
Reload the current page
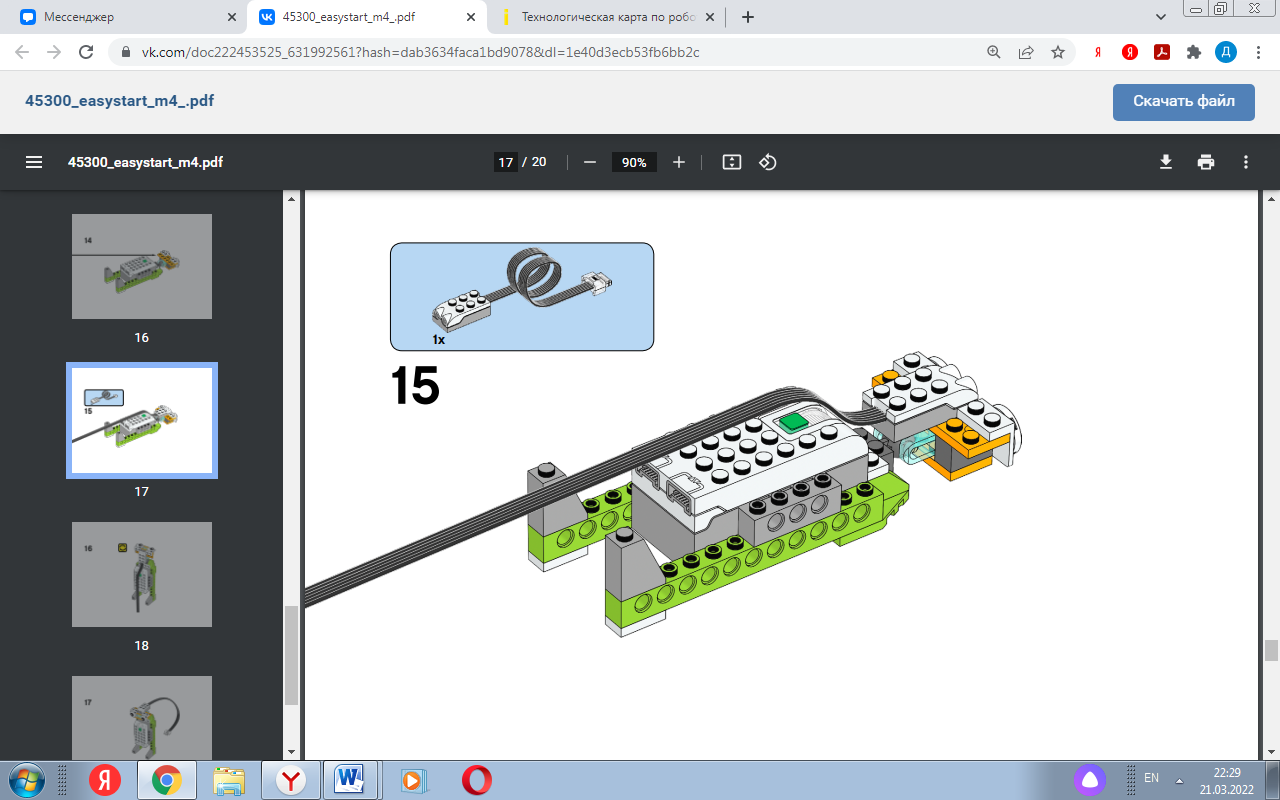(86, 52)
